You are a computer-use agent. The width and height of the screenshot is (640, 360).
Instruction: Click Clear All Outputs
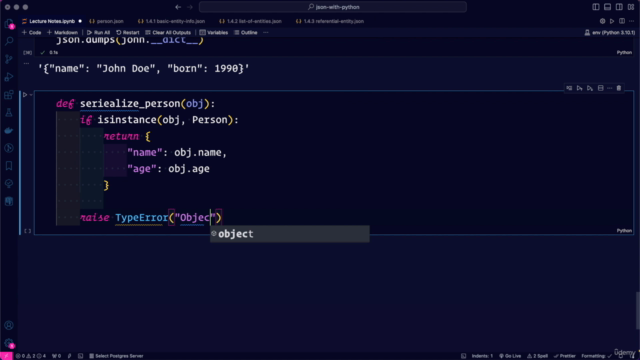coord(168,33)
